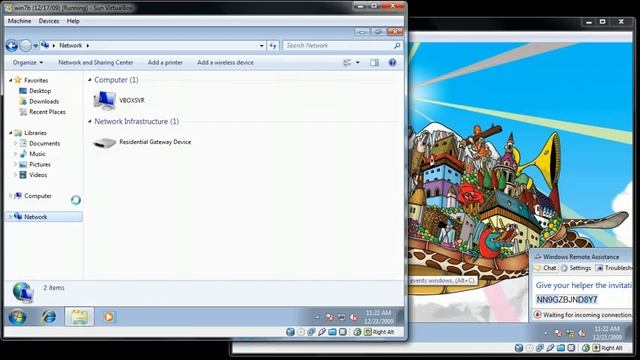Click USB icon in right VirtualBox status bar
The height and width of the screenshot is (360, 640).
click(551, 348)
